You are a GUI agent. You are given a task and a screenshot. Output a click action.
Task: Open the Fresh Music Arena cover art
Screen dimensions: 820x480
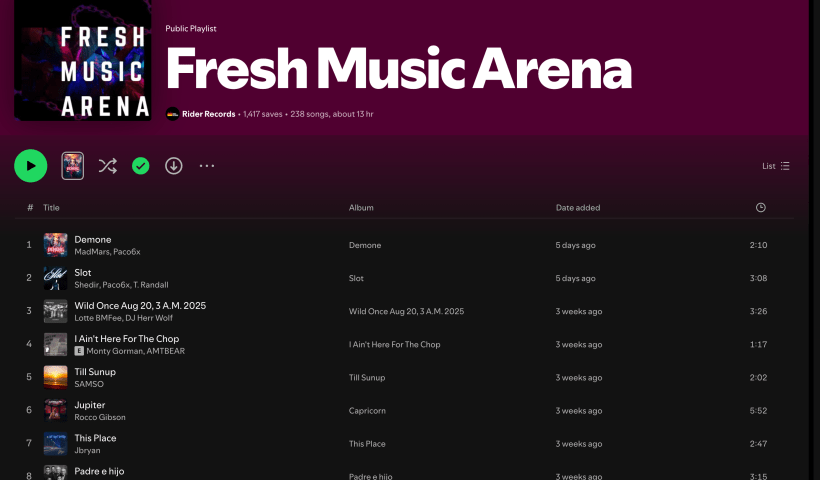pyautogui.click(x=82, y=60)
